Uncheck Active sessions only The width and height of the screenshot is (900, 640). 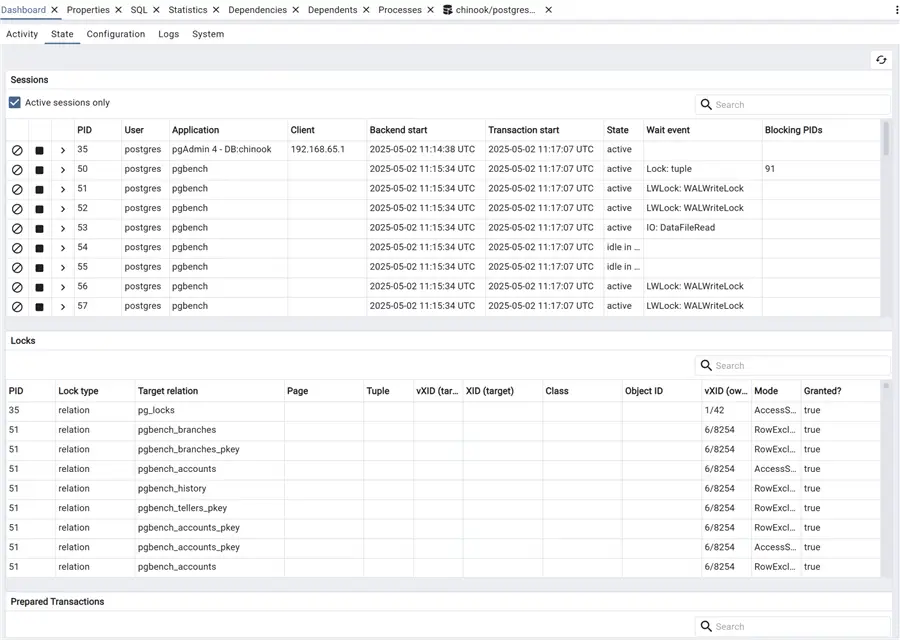(x=14, y=102)
